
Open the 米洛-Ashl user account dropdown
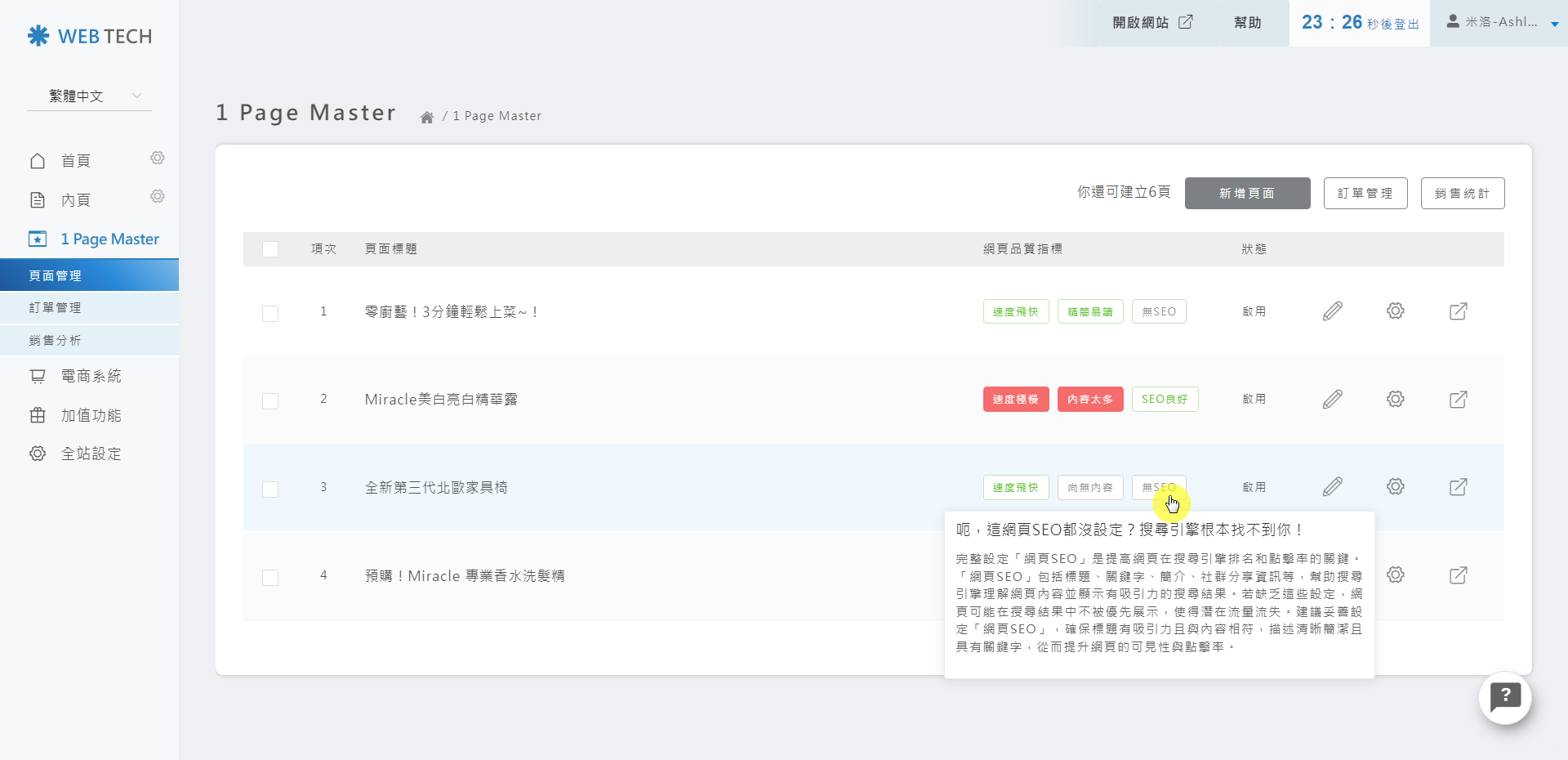1501,23
